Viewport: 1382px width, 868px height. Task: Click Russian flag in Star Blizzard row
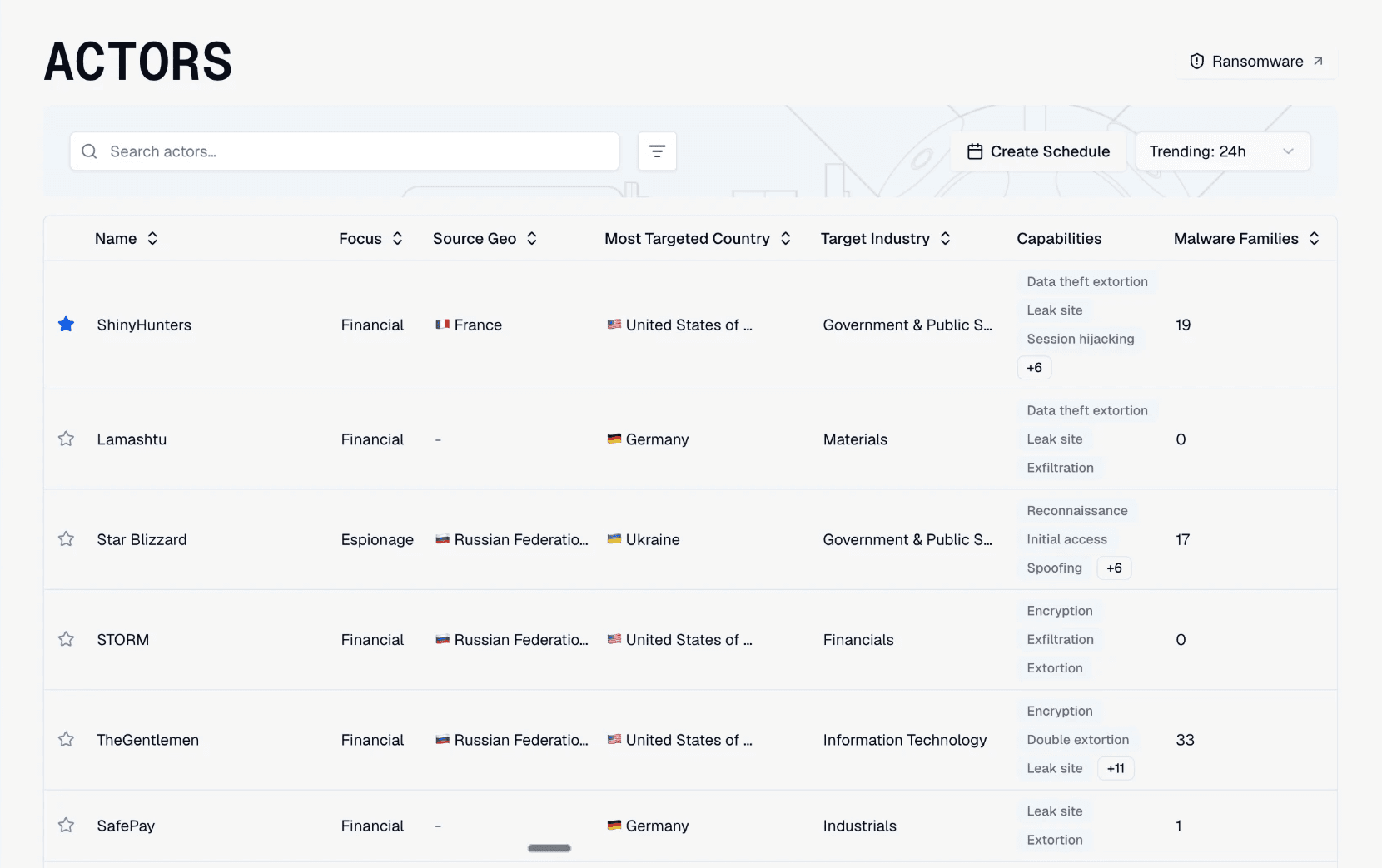[443, 539]
